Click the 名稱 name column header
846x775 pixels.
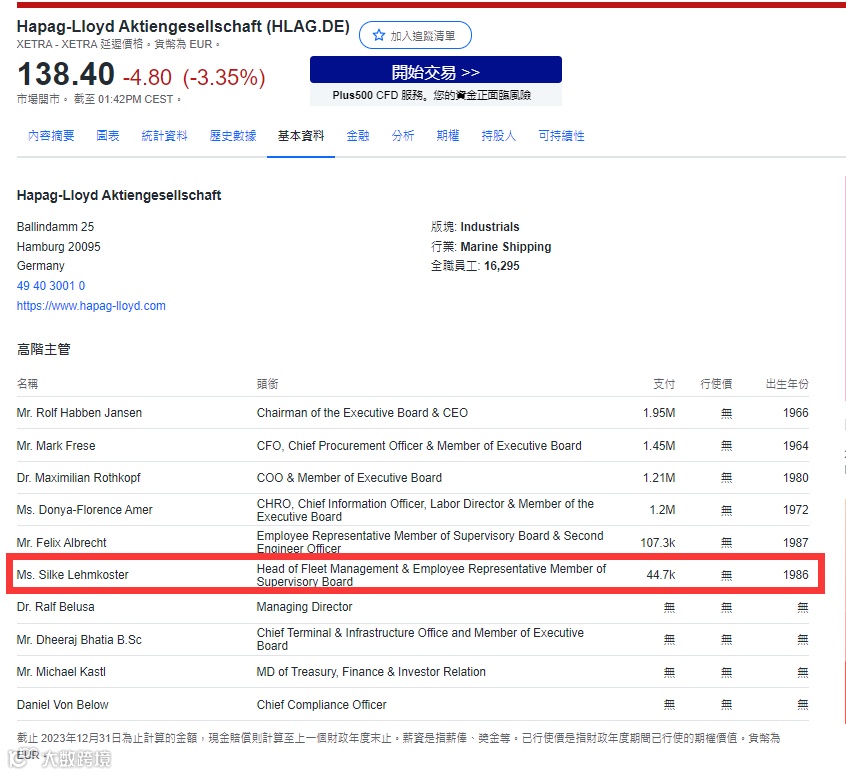coord(28,384)
